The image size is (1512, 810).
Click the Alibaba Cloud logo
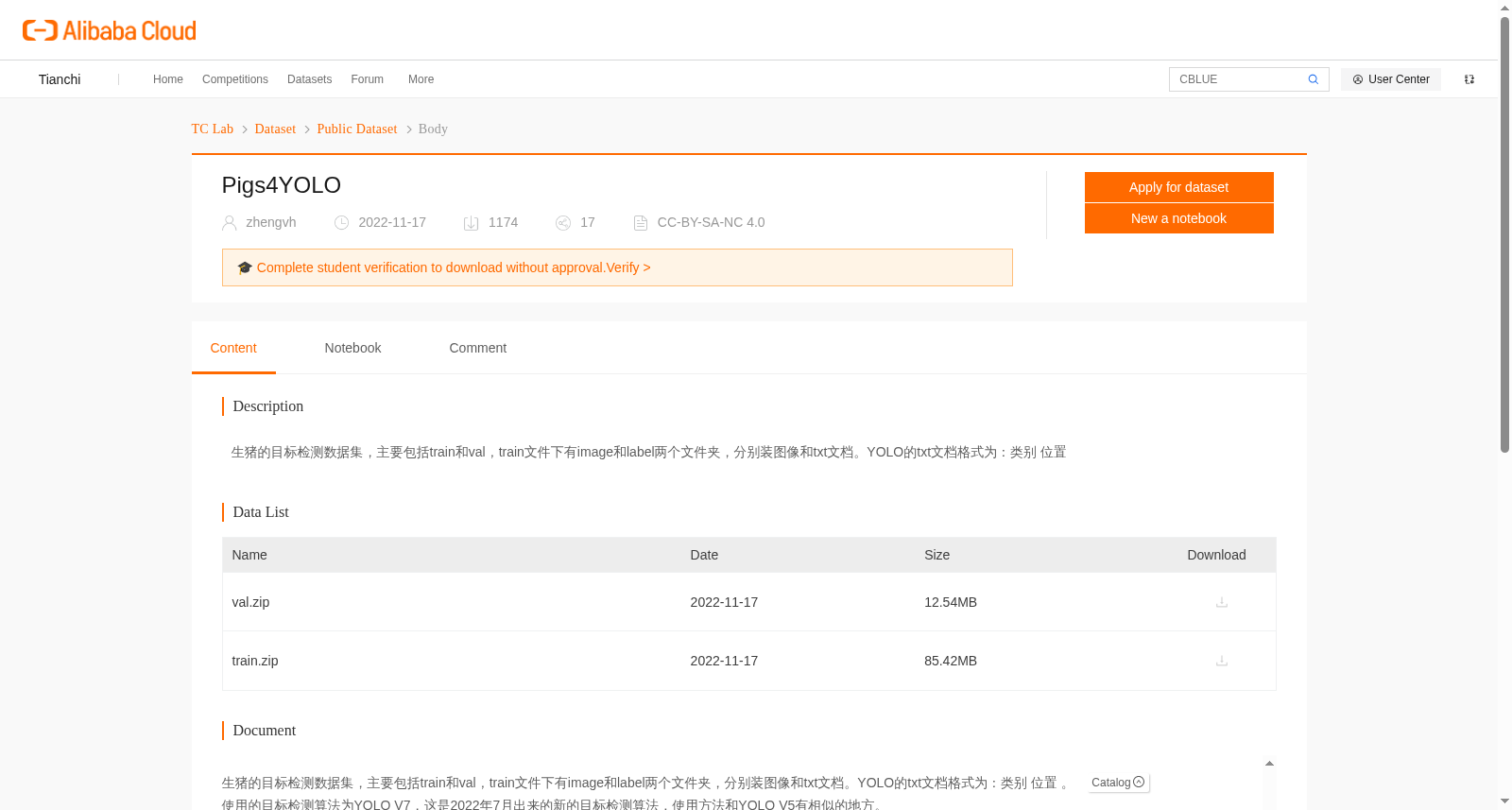point(110,30)
